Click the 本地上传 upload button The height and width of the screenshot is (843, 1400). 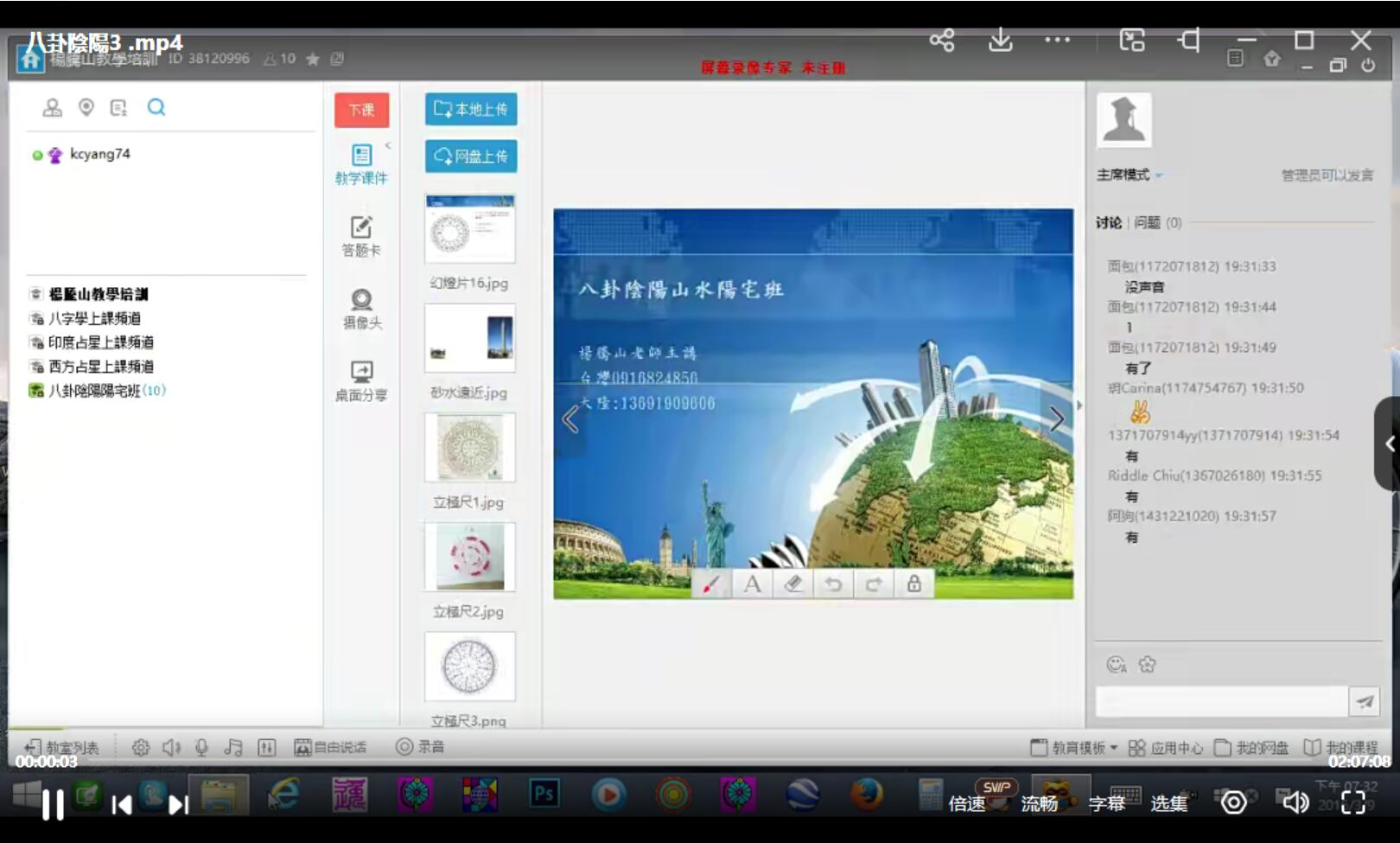click(471, 109)
